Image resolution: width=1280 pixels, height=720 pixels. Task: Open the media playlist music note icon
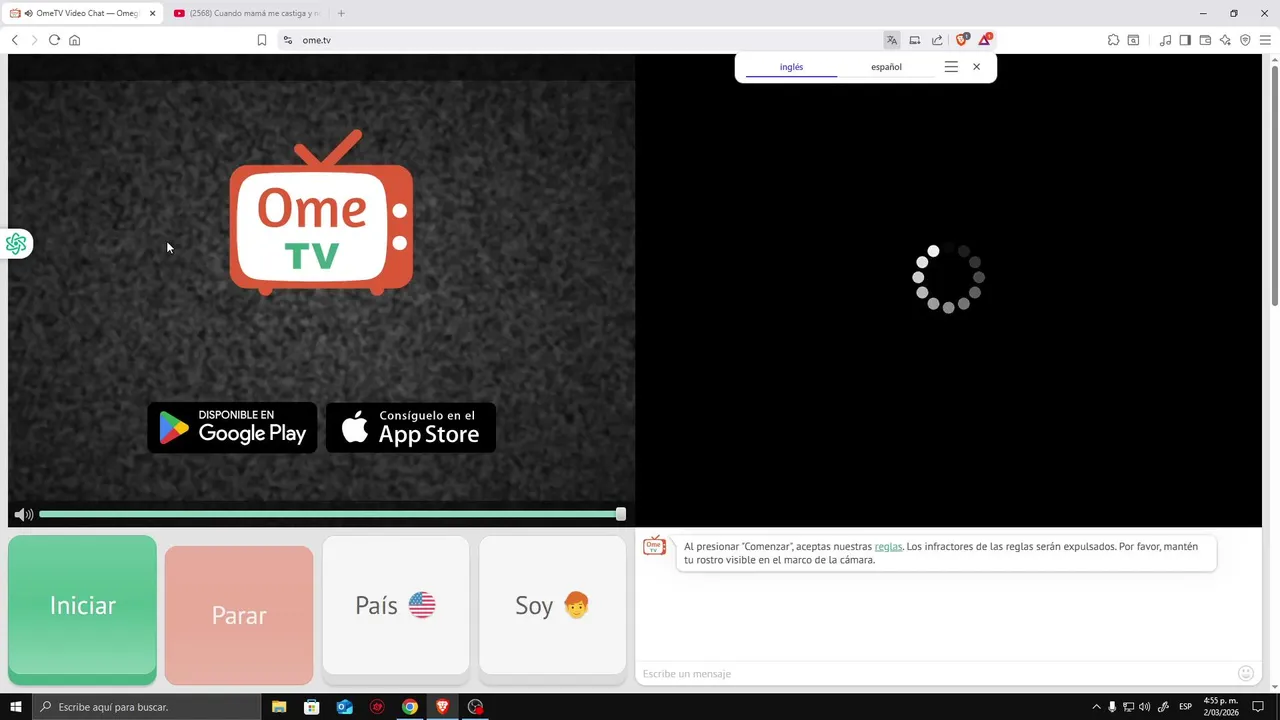pos(1165,40)
